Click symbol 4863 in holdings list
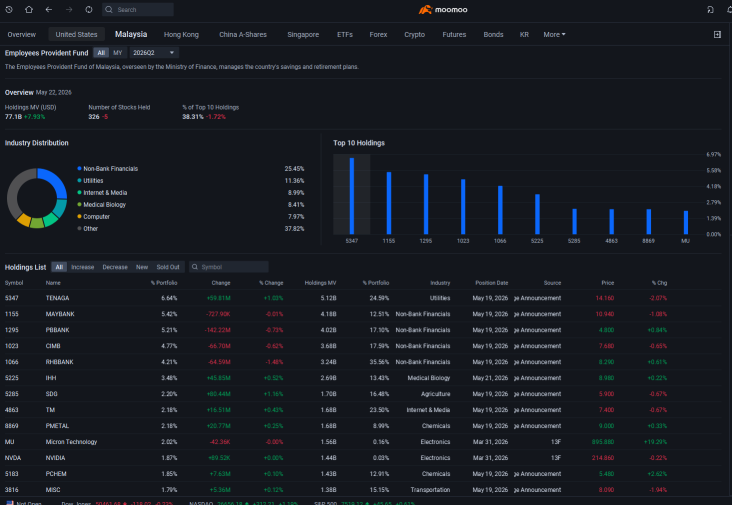 12,410
